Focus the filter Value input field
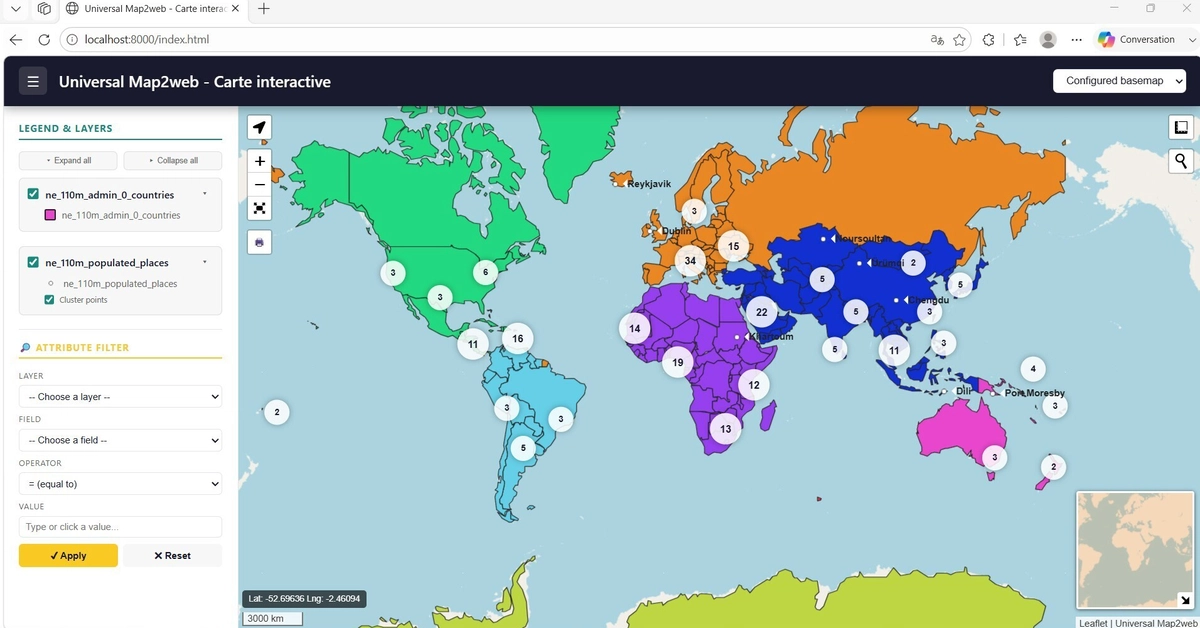This screenshot has width=1200, height=628. pos(120,527)
